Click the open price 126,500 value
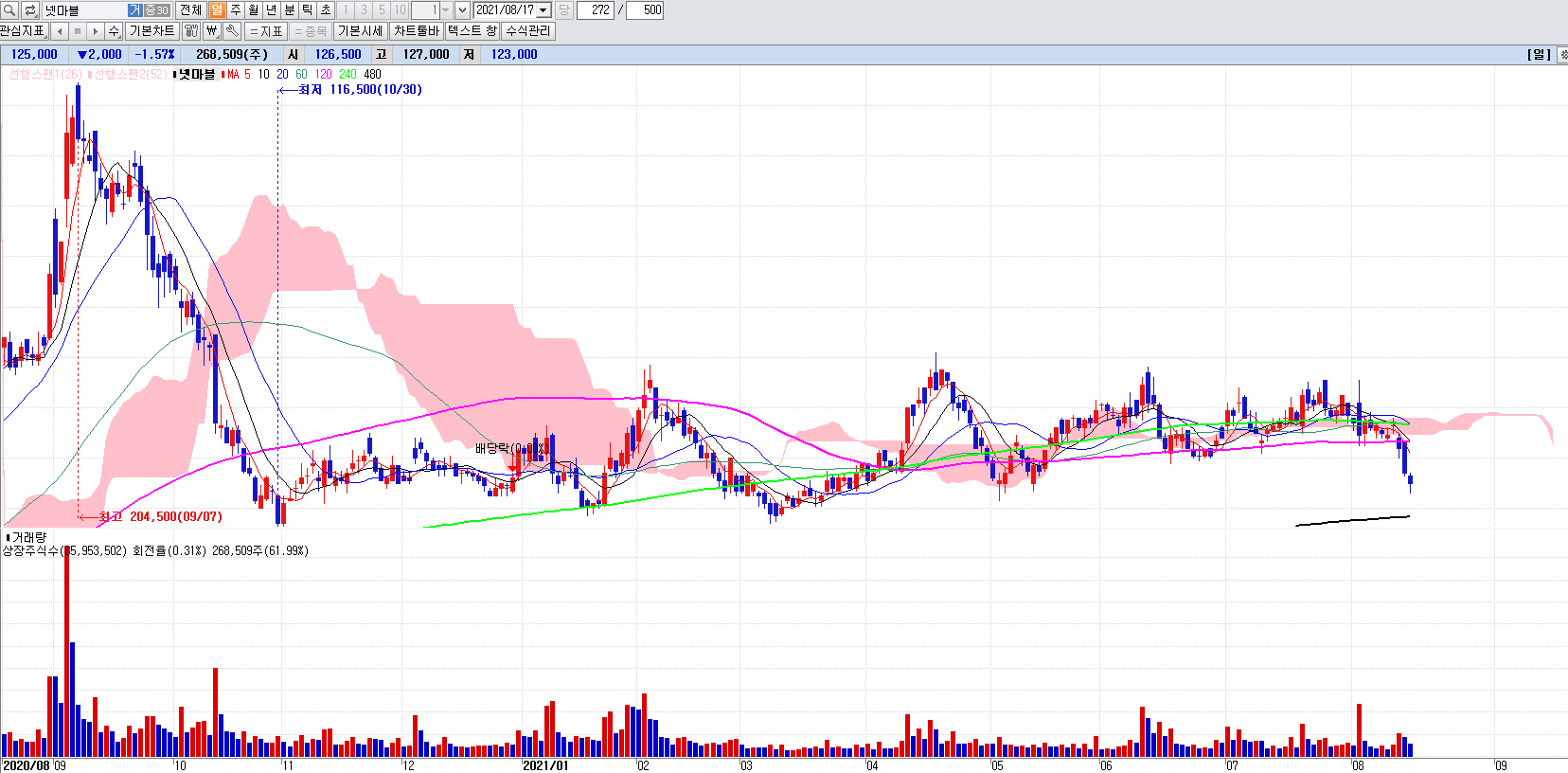Viewport: 1568px width, 773px height. [338, 55]
